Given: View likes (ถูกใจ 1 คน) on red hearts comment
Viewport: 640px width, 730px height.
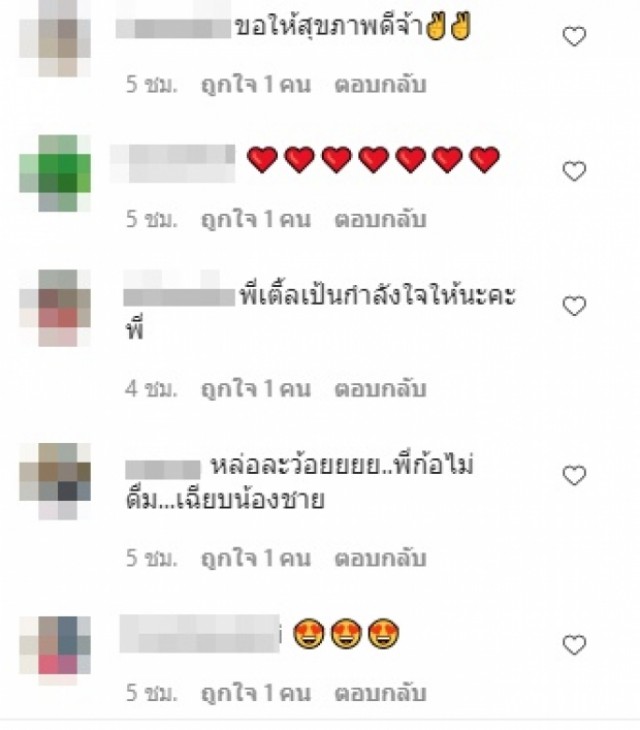Looking at the screenshot, I should tap(256, 220).
